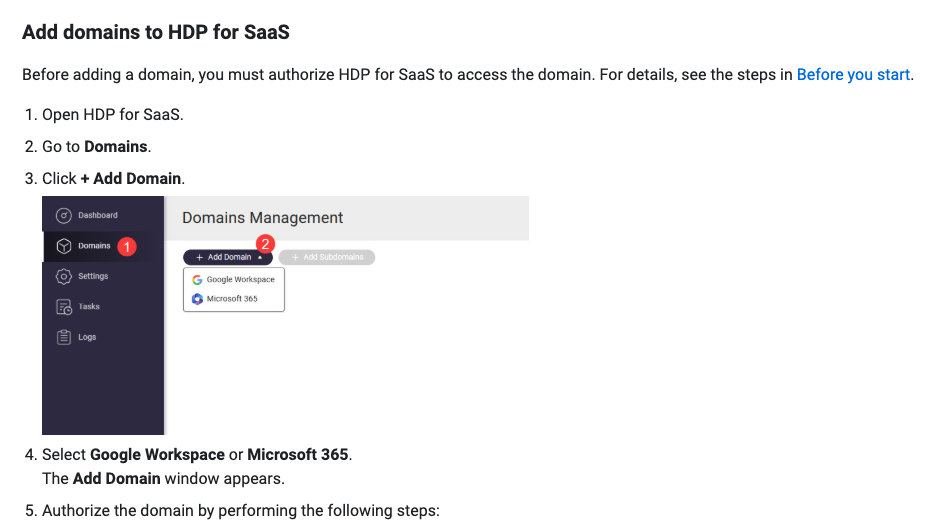The width and height of the screenshot is (932, 529).
Task: Follow the "Before you start" link
Action: [x=853, y=75]
